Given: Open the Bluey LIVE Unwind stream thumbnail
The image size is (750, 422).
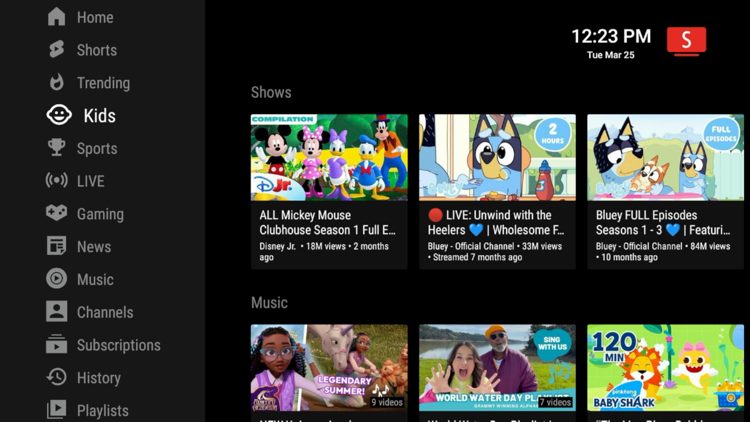Looking at the screenshot, I should [497, 158].
